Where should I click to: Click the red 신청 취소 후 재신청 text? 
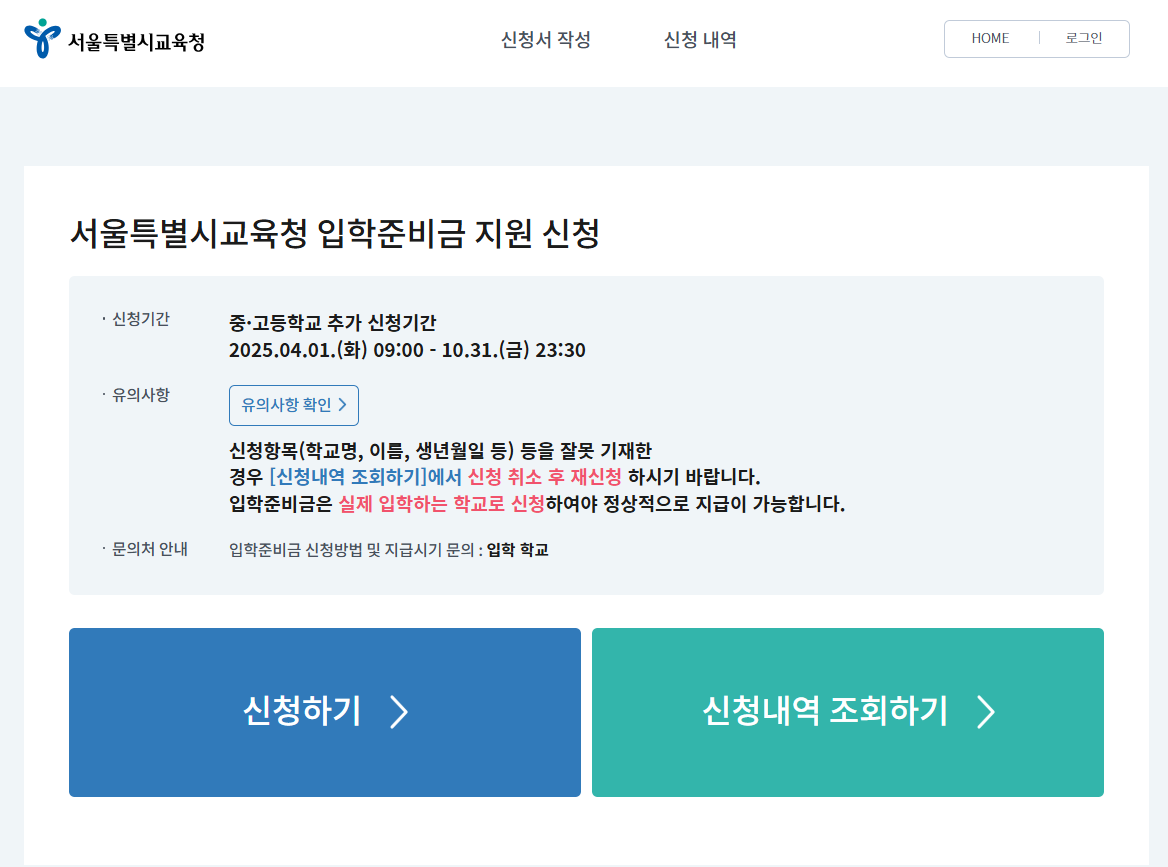point(545,477)
